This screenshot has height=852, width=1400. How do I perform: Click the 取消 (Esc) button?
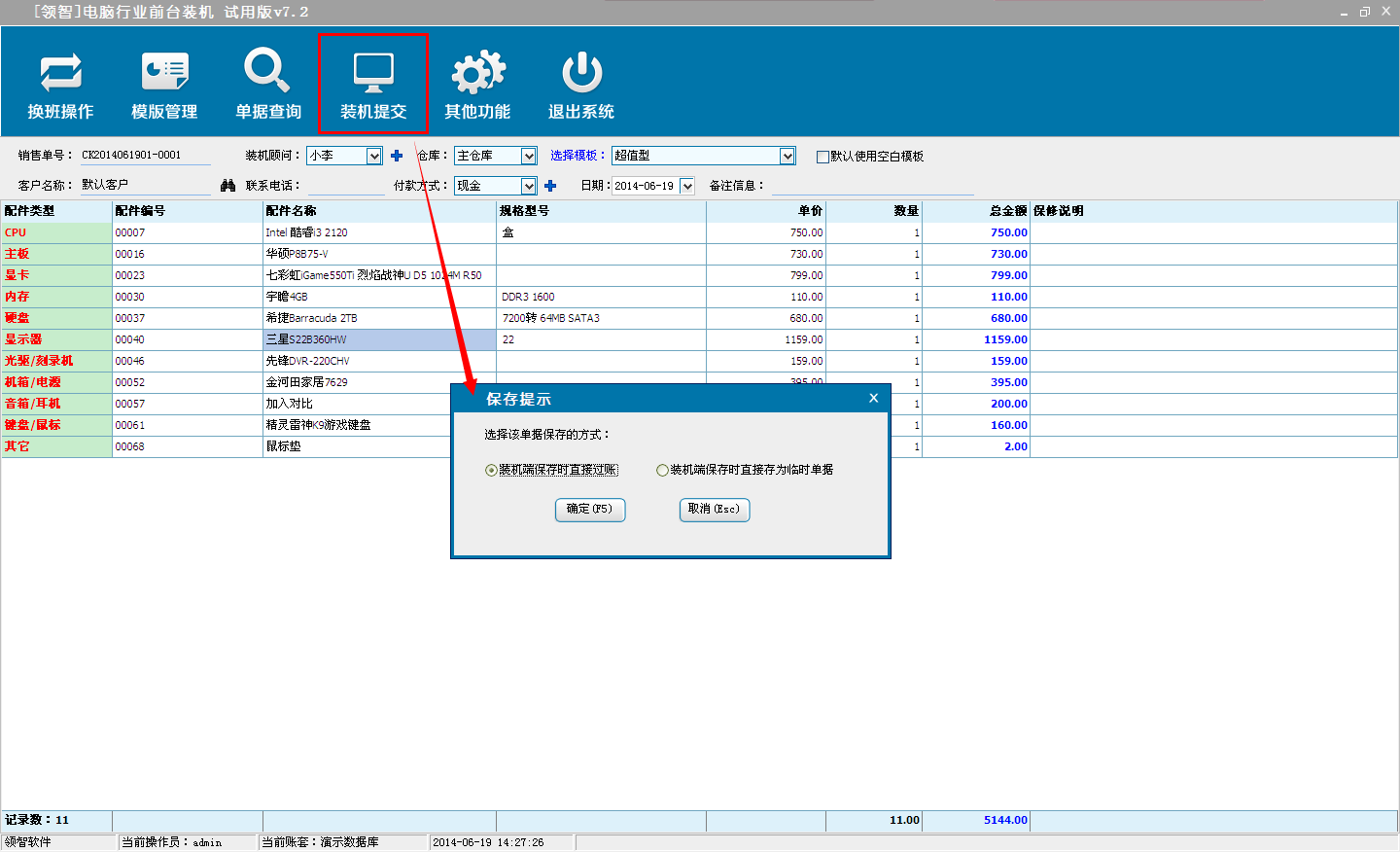point(714,510)
